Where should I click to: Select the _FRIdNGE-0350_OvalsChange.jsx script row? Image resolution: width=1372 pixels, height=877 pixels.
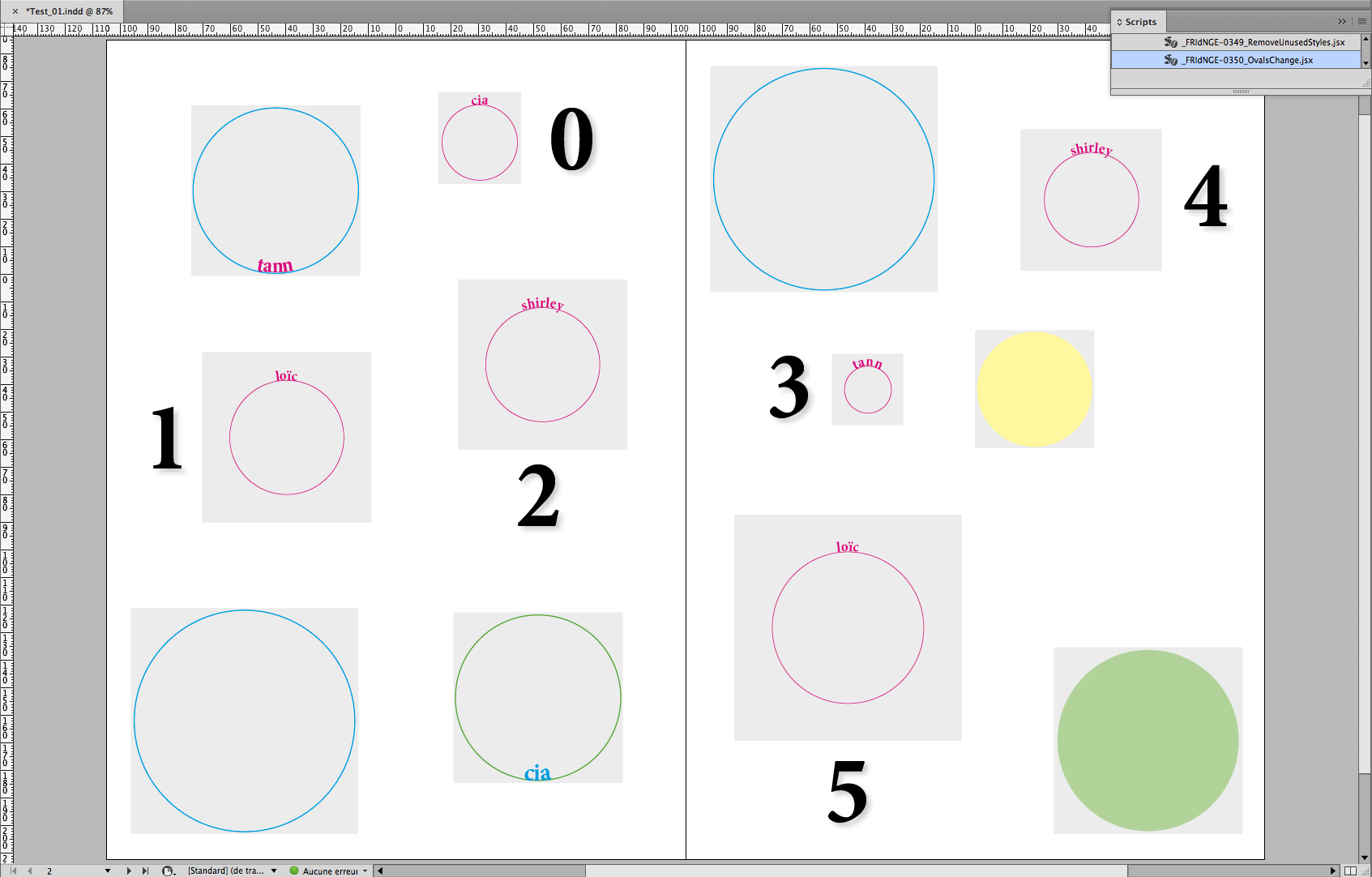[x=1236, y=60]
